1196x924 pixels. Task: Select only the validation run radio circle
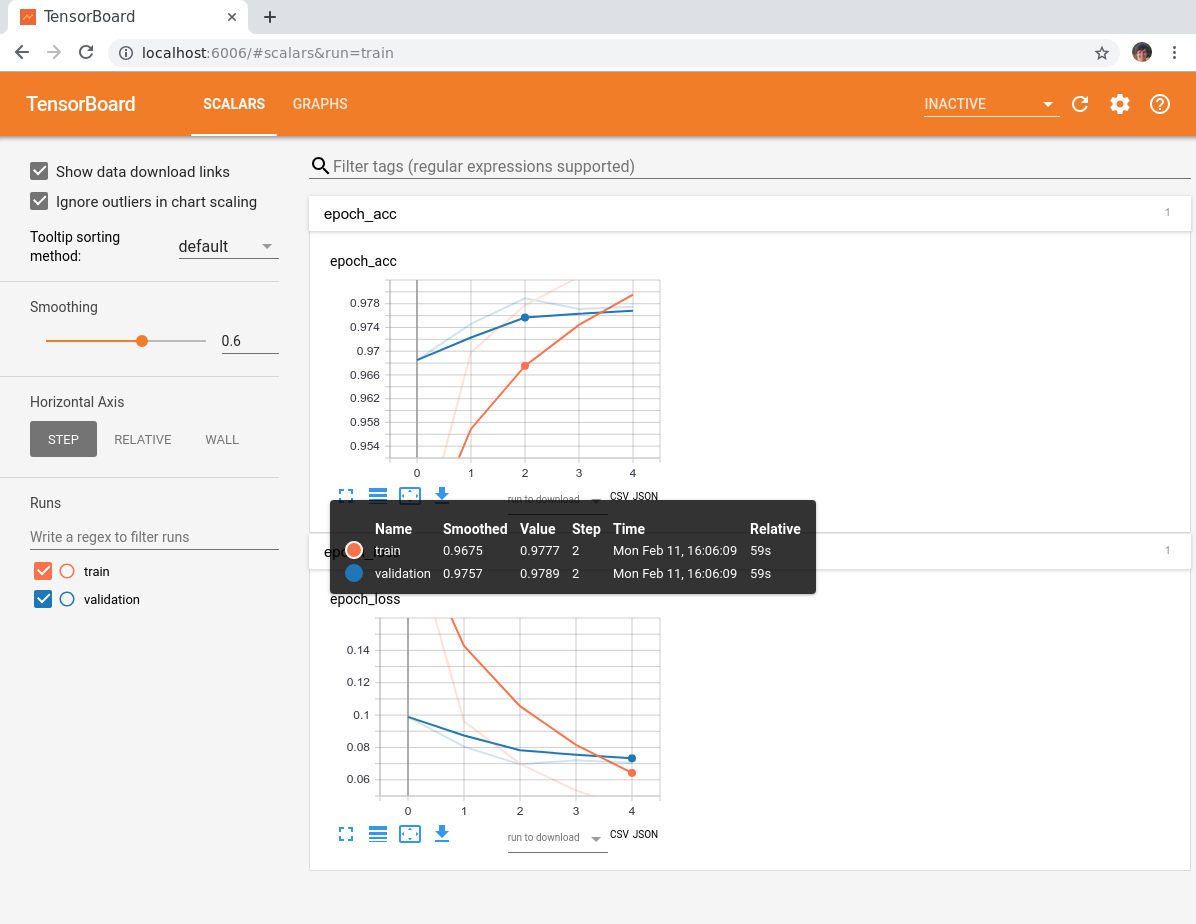pyautogui.click(x=67, y=599)
